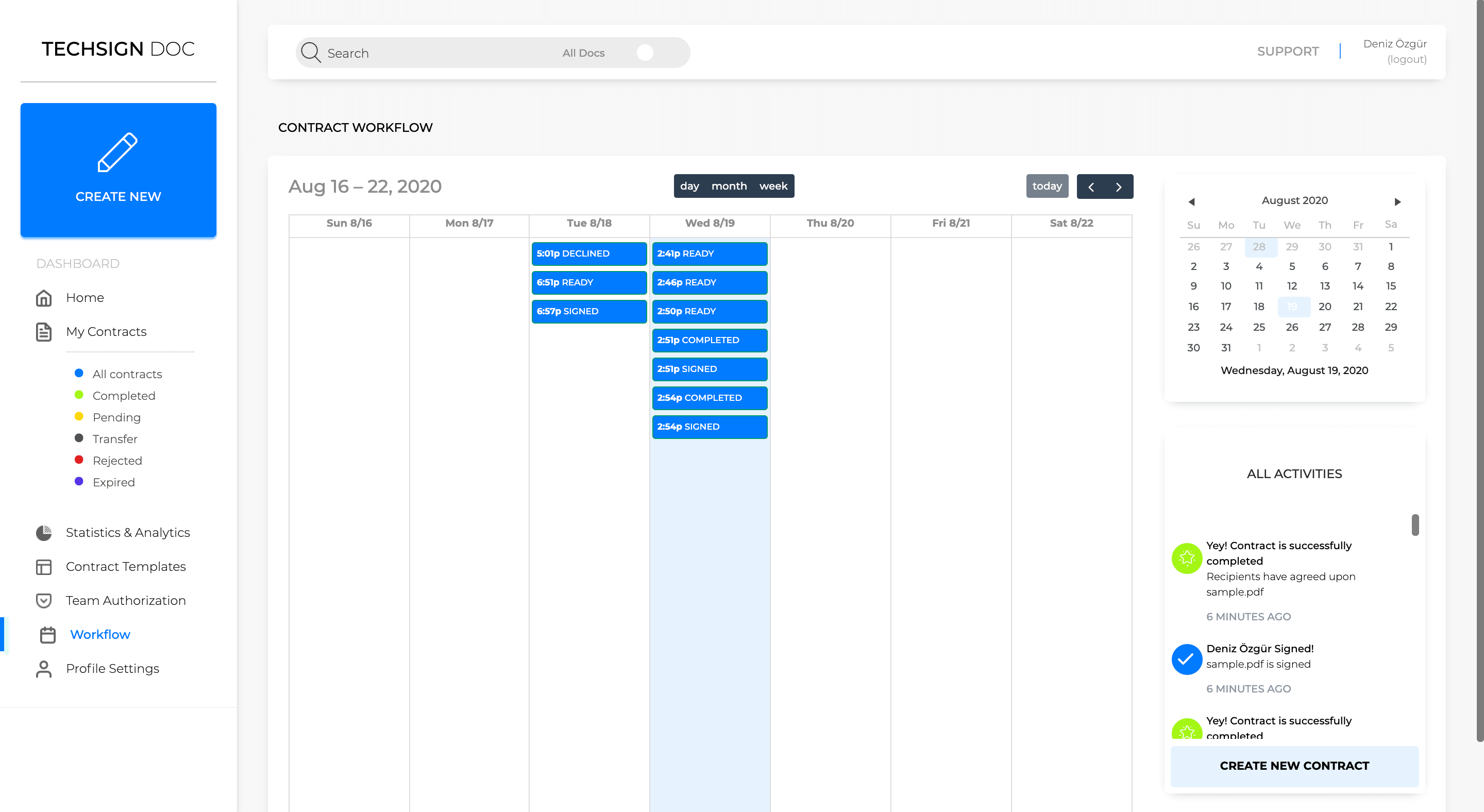1484x812 pixels.
Task: Click the logout link
Action: point(1407,59)
